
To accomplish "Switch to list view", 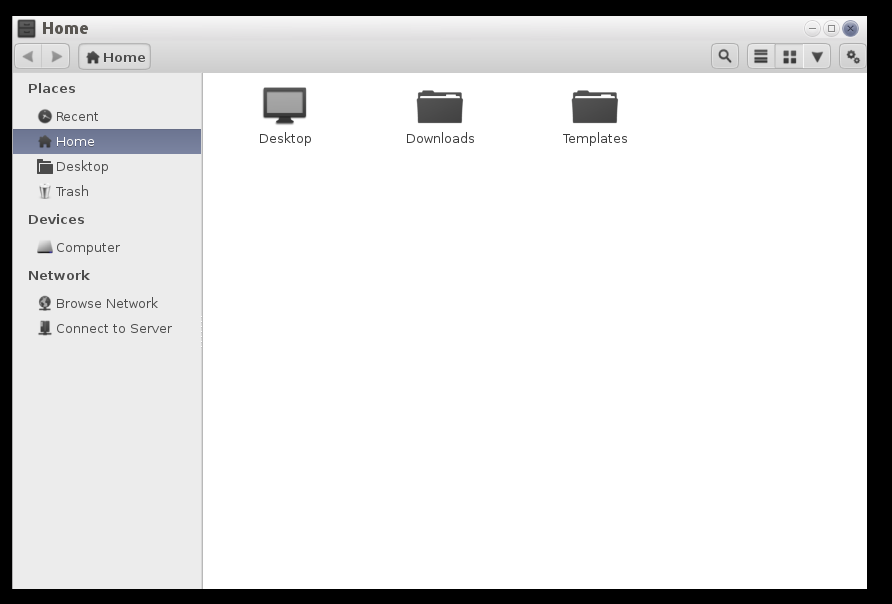I will click(x=761, y=56).
